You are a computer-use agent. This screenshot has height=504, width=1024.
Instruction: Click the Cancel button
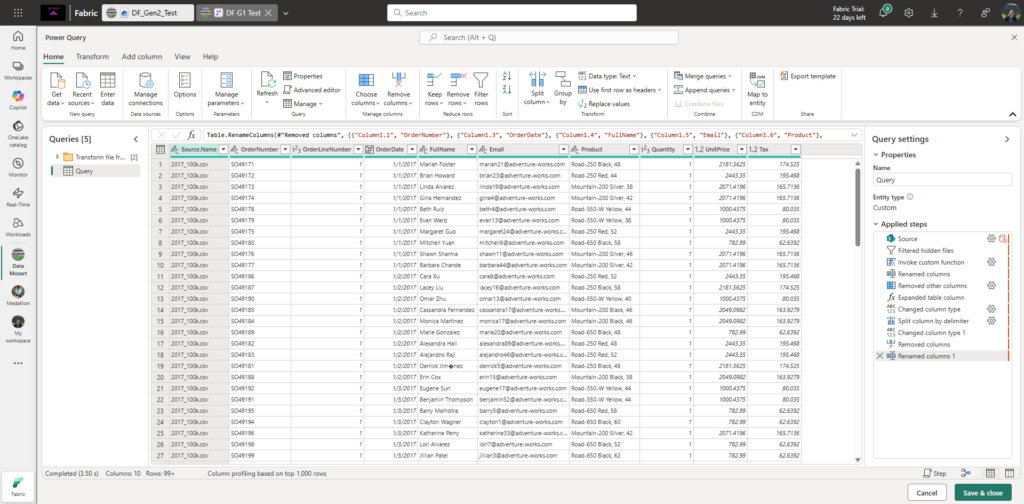tap(927, 493)
